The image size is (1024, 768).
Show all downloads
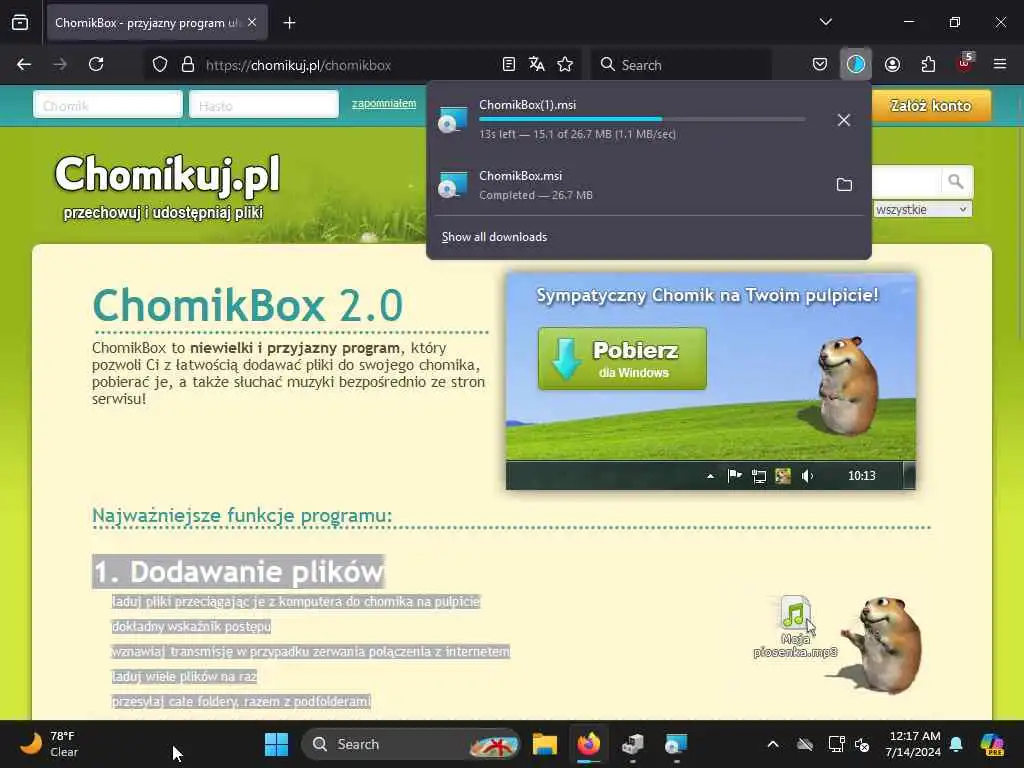494,237
